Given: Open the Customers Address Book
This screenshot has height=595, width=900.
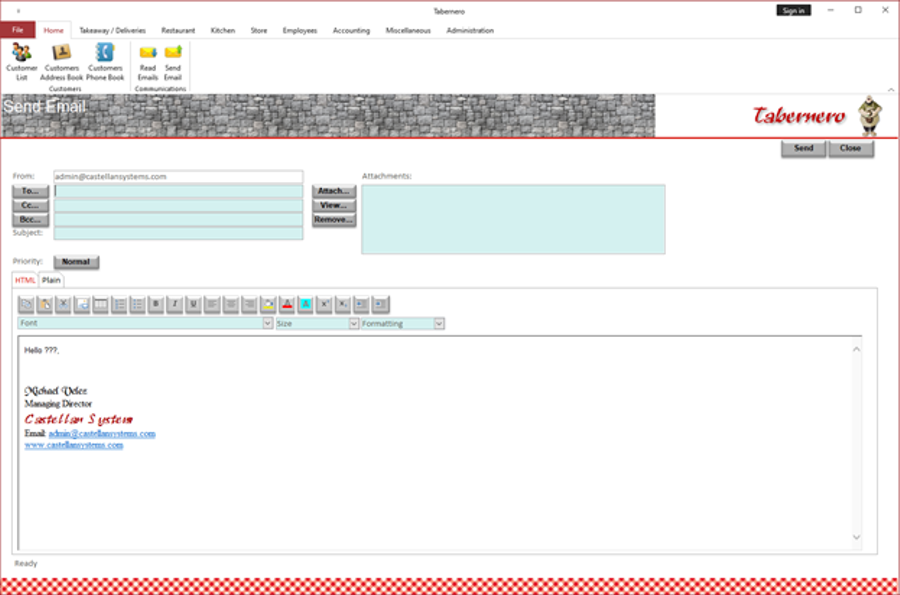Looking at the screenshot, I should click(x=61, y=61).
